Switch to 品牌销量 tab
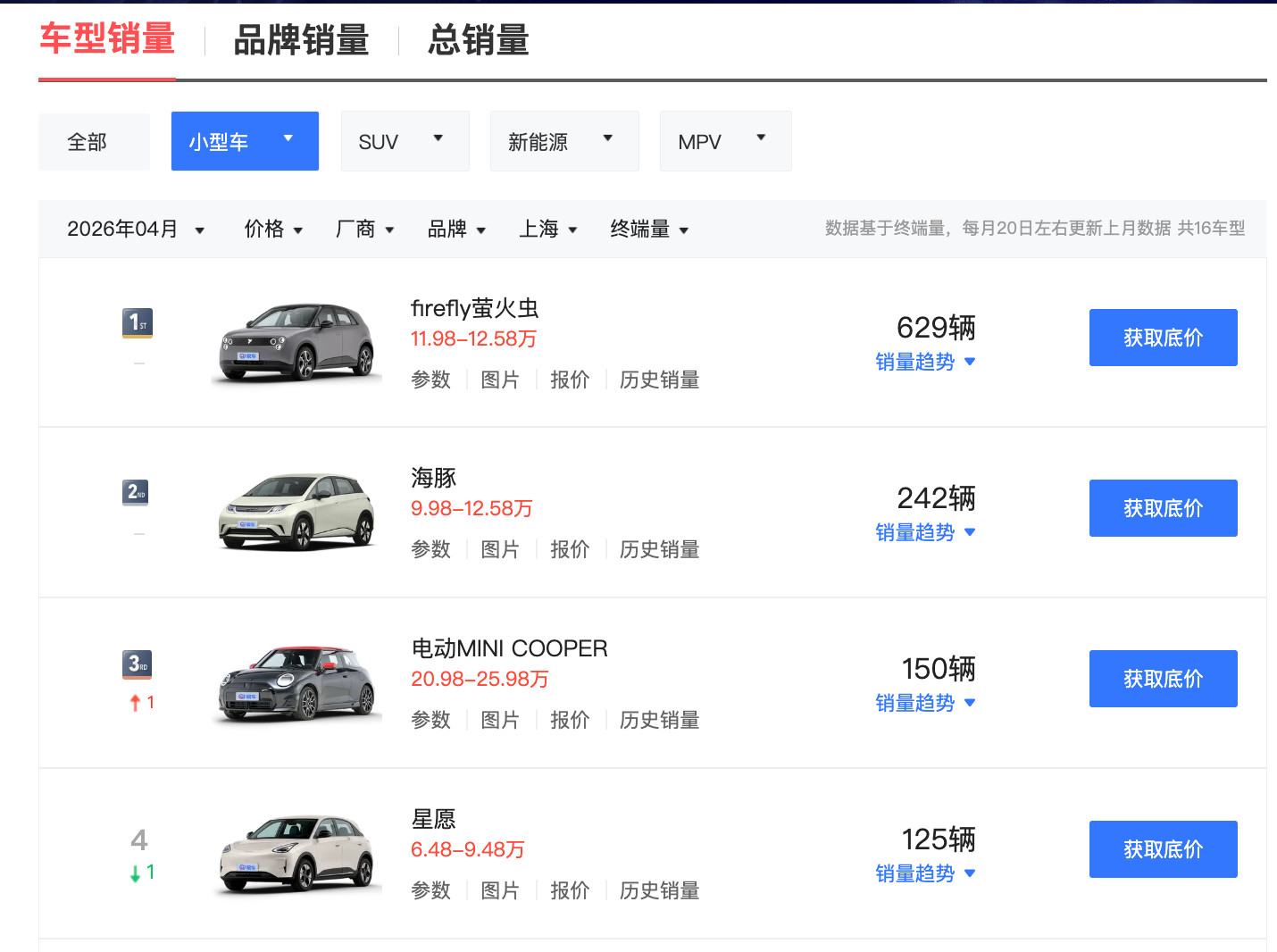Image resolution: width=1277 pixels, height=952 pixels. tap(301, 40)
